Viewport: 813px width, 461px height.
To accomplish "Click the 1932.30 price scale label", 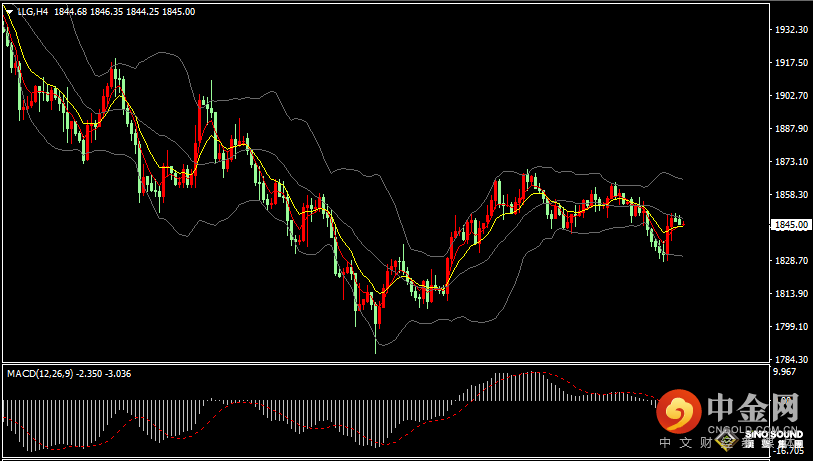I will pos(792,30).
